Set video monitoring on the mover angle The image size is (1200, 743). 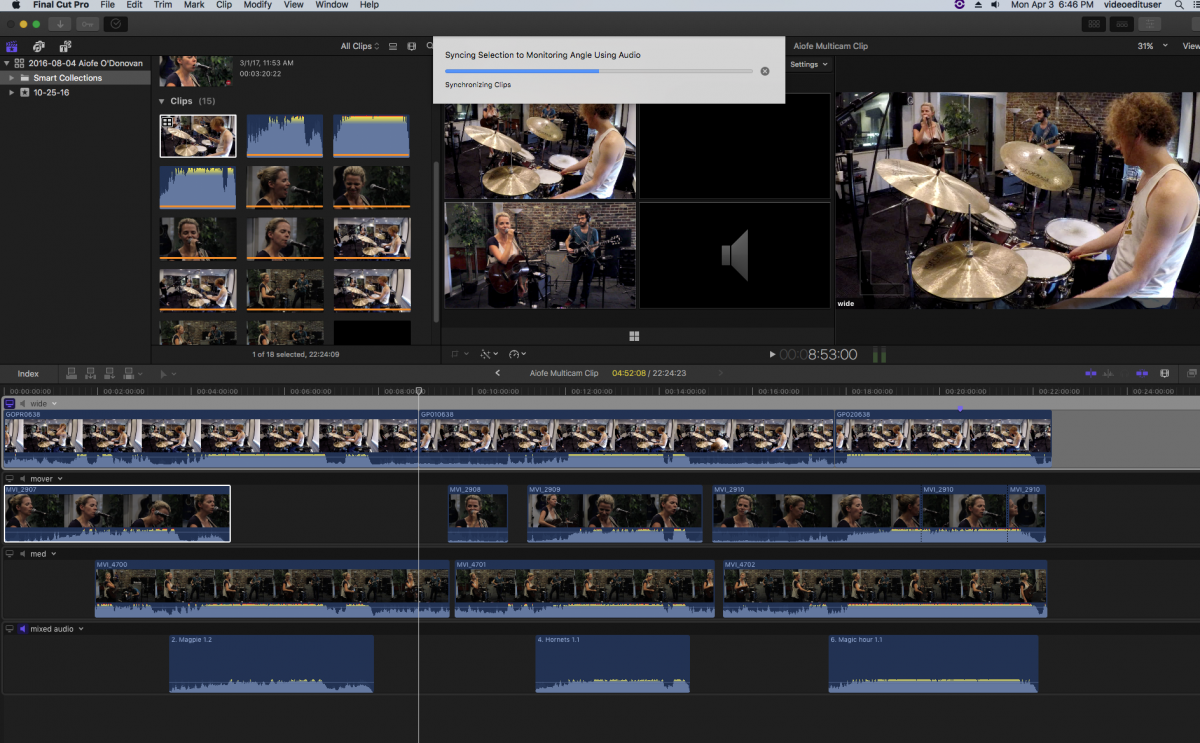tap(10, 479)
